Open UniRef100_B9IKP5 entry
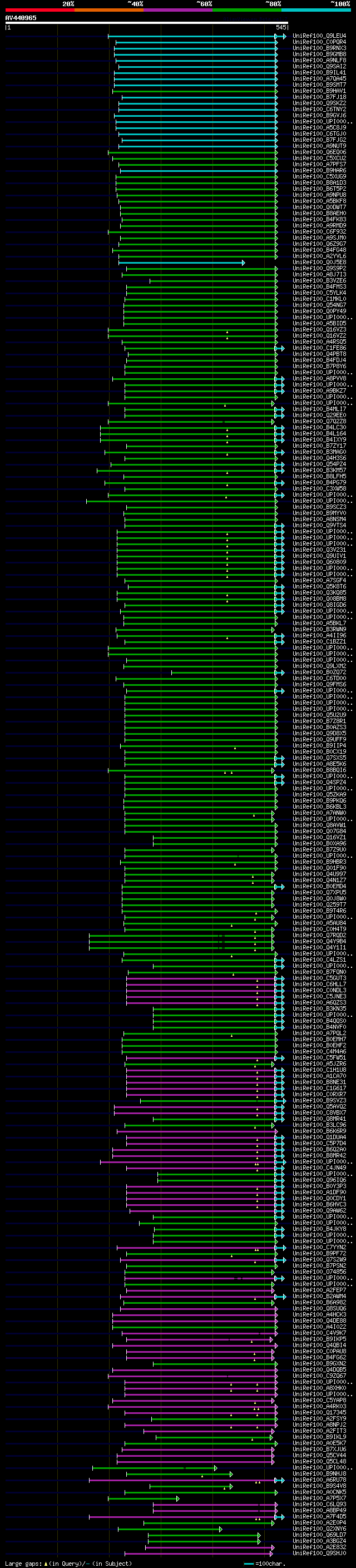Image resolution: width=356 pixels, height=1568 pixels. 319,1339
